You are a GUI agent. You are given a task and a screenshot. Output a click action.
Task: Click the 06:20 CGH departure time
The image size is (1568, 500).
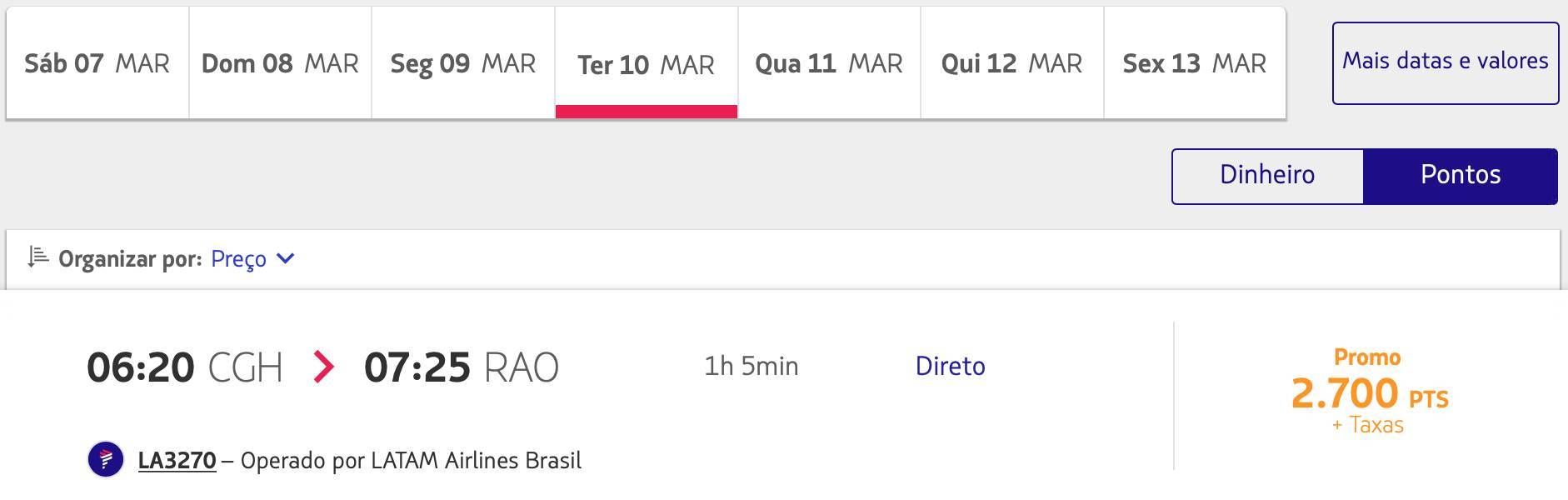click(185, 367)
